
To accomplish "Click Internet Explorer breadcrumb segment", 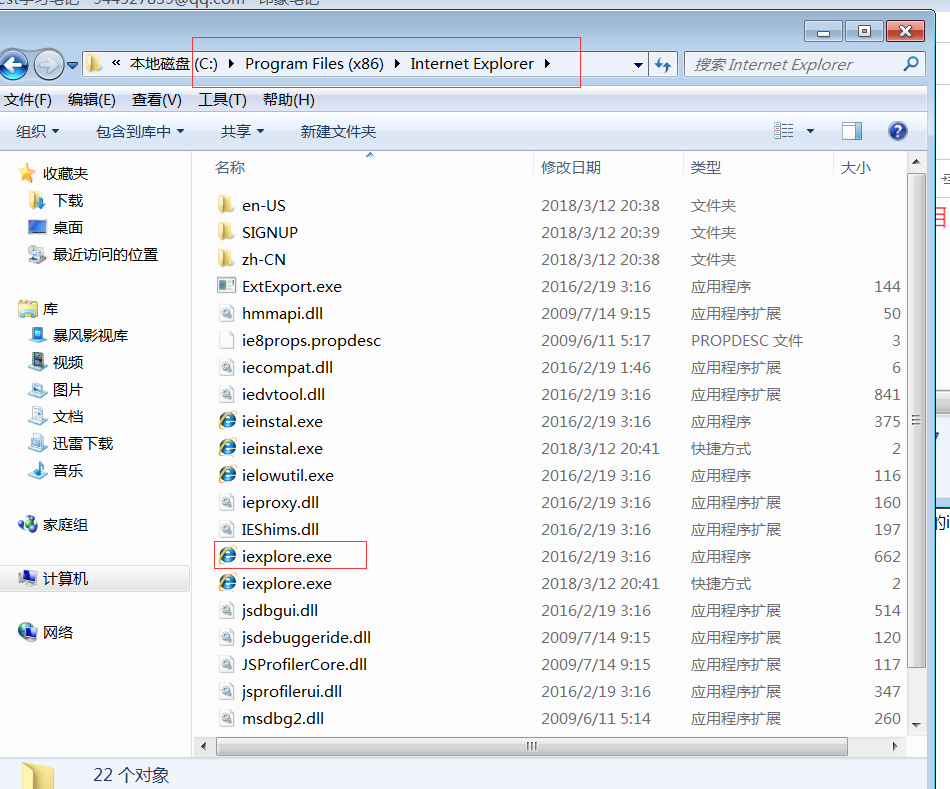I will [472, 64].
